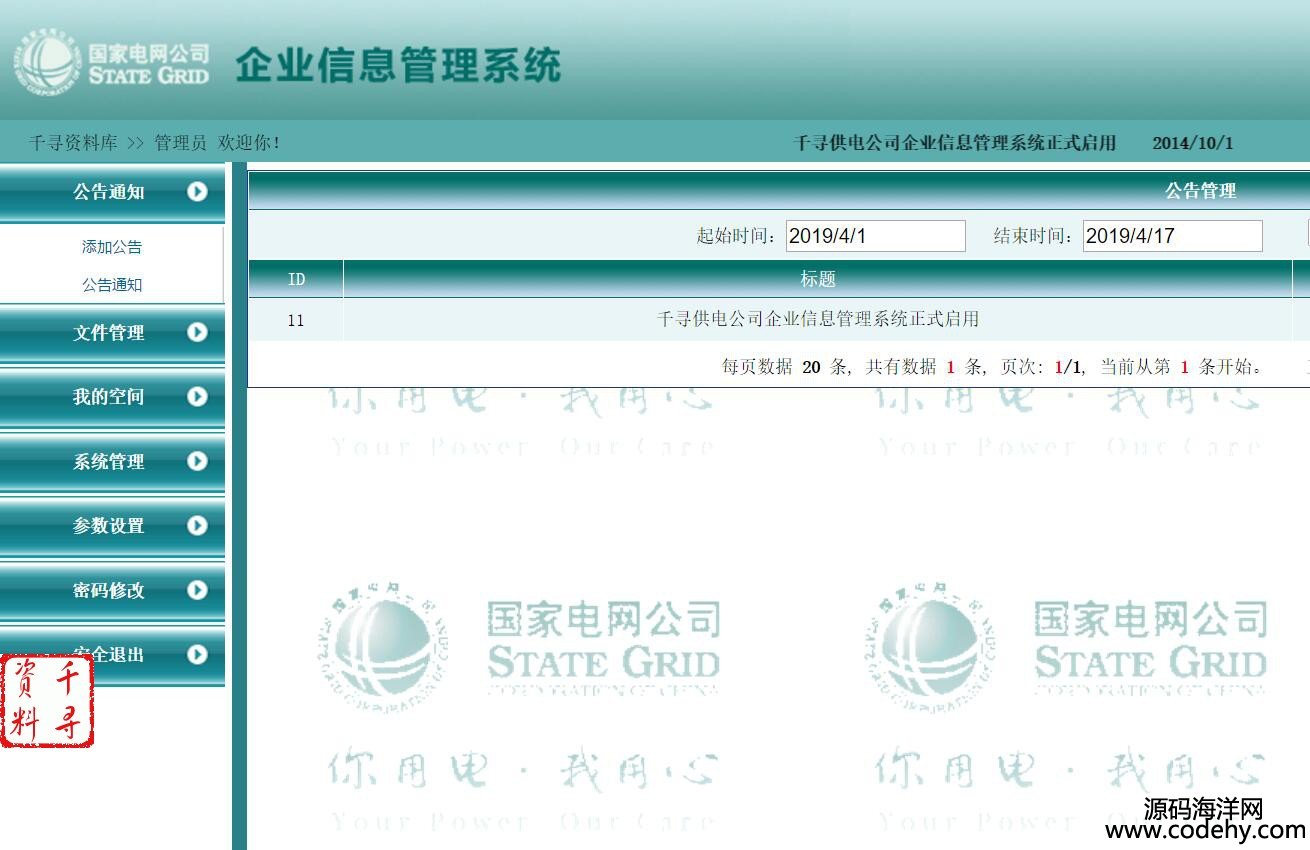Click the 公告管理 panel title
The width and height of the screenshot is (1310, 850).
(1200, 191)
